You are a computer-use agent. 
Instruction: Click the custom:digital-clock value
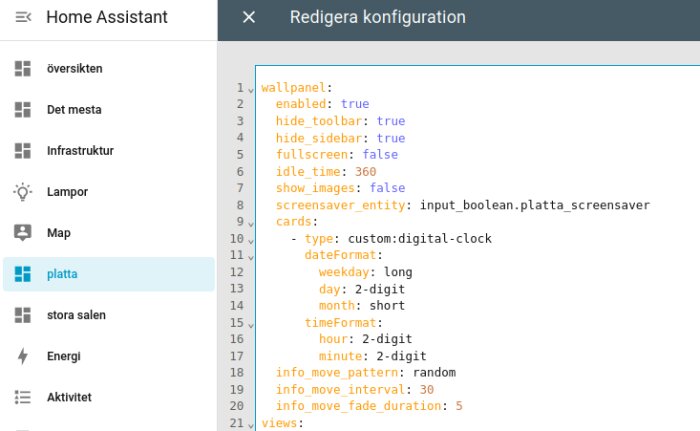point(420,238)
